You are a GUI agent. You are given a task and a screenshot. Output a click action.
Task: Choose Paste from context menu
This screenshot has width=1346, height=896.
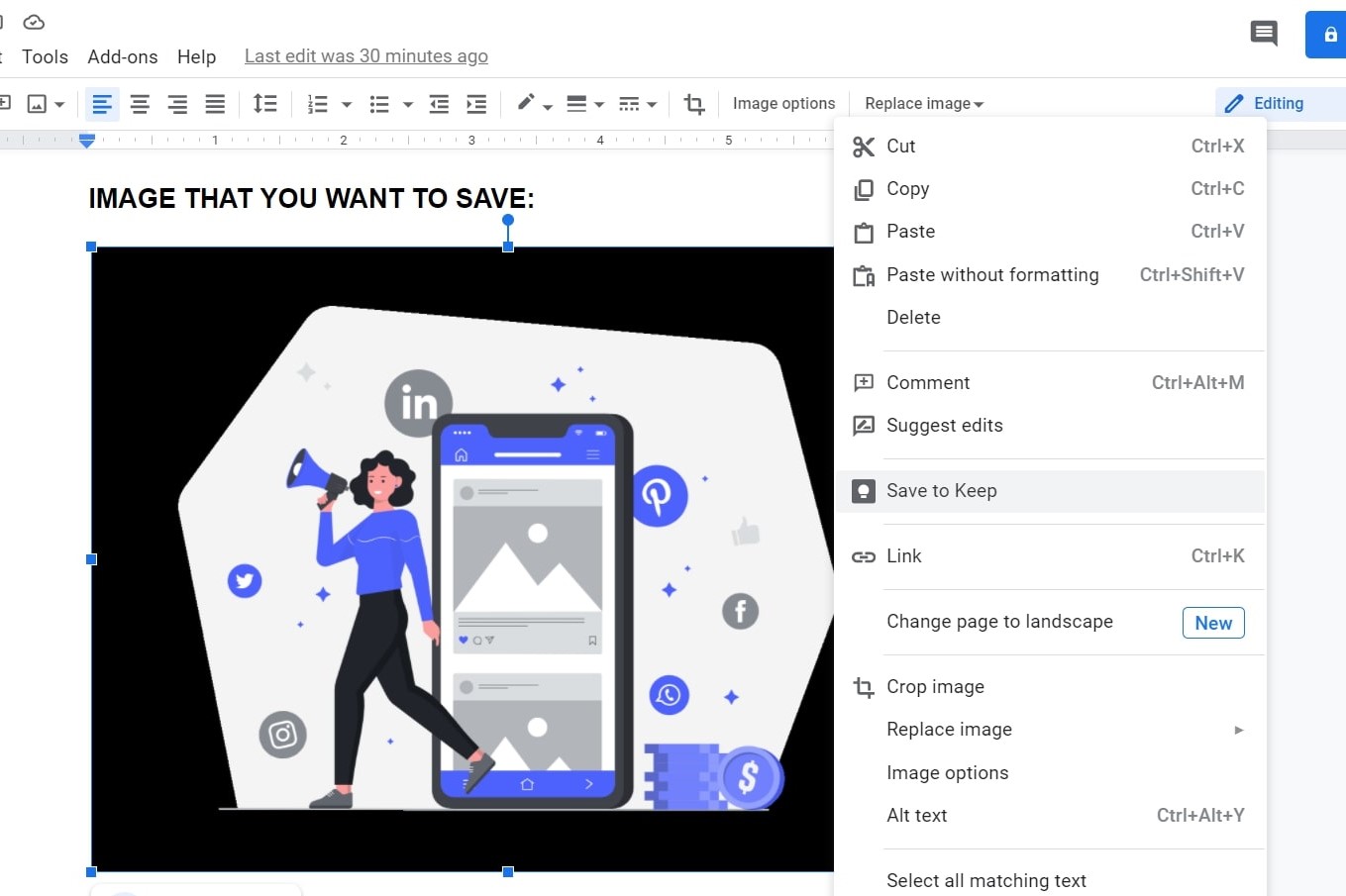[1050, 231]
